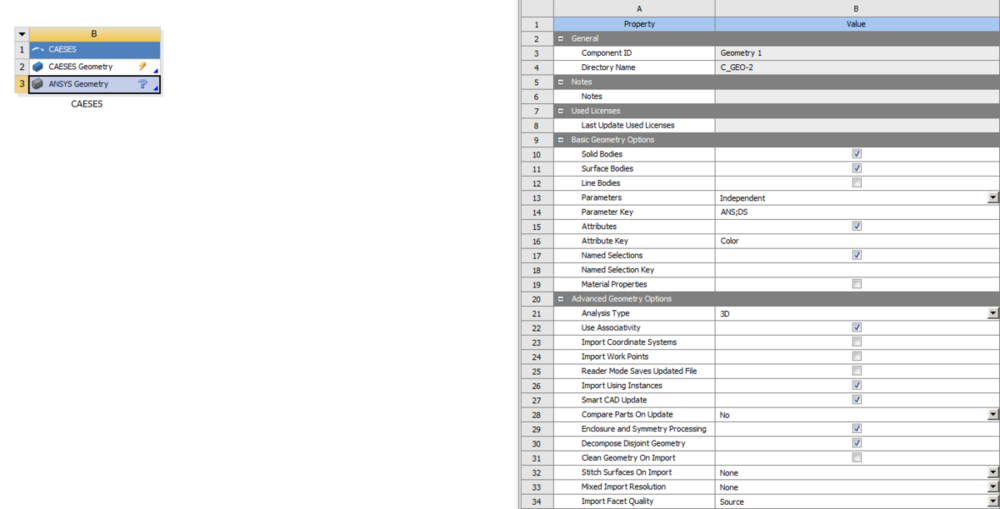Click the Smart CAD Update property label
The image size is (1000, 509).
click(614, 400)
